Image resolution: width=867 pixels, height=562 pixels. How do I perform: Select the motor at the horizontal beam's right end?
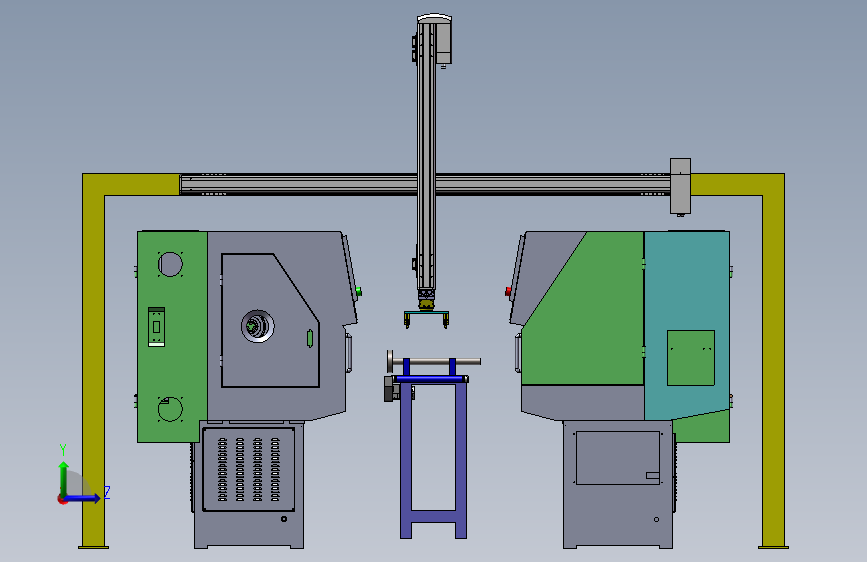(680, 186)
